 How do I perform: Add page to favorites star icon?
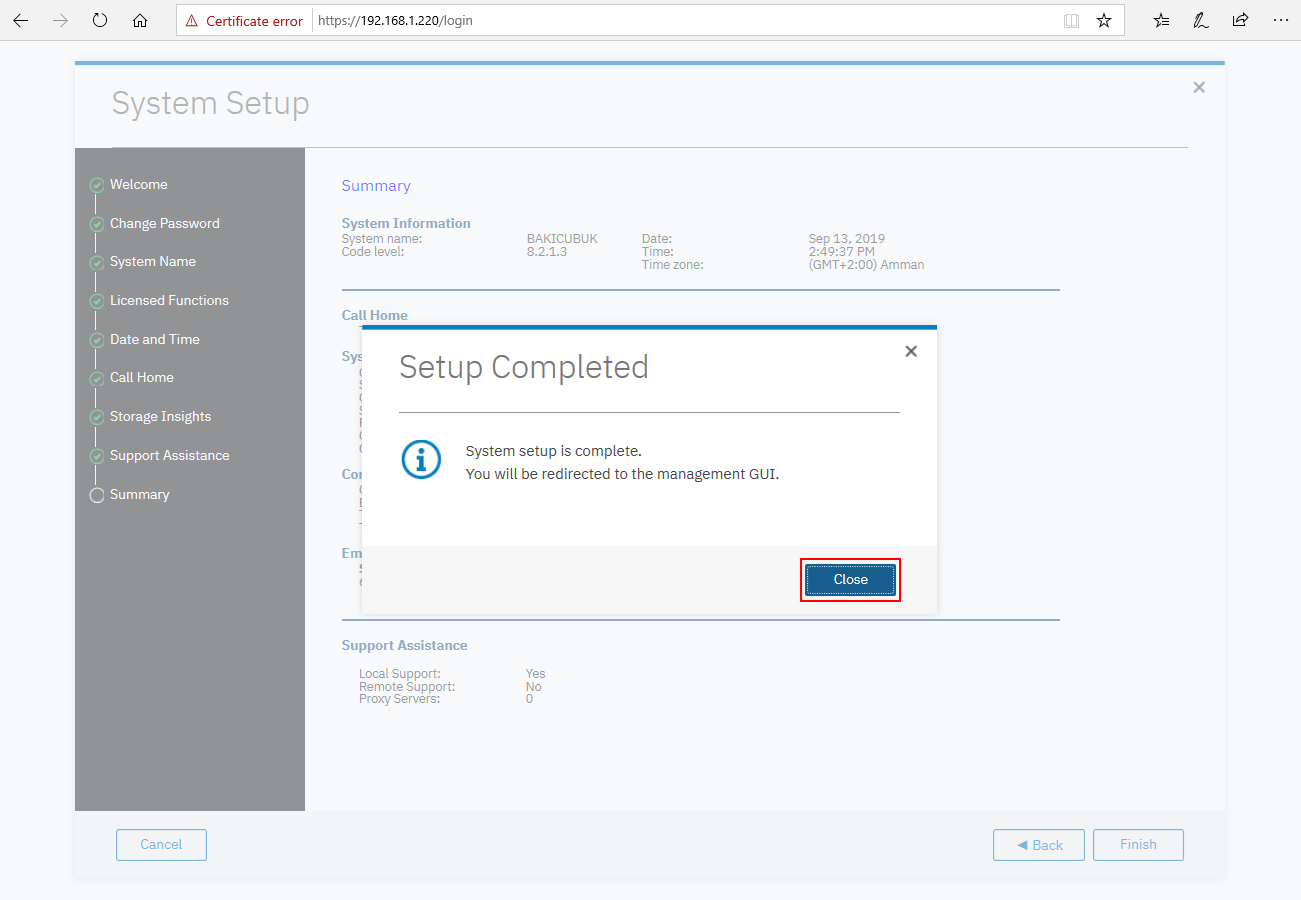tap(1104, 20)
